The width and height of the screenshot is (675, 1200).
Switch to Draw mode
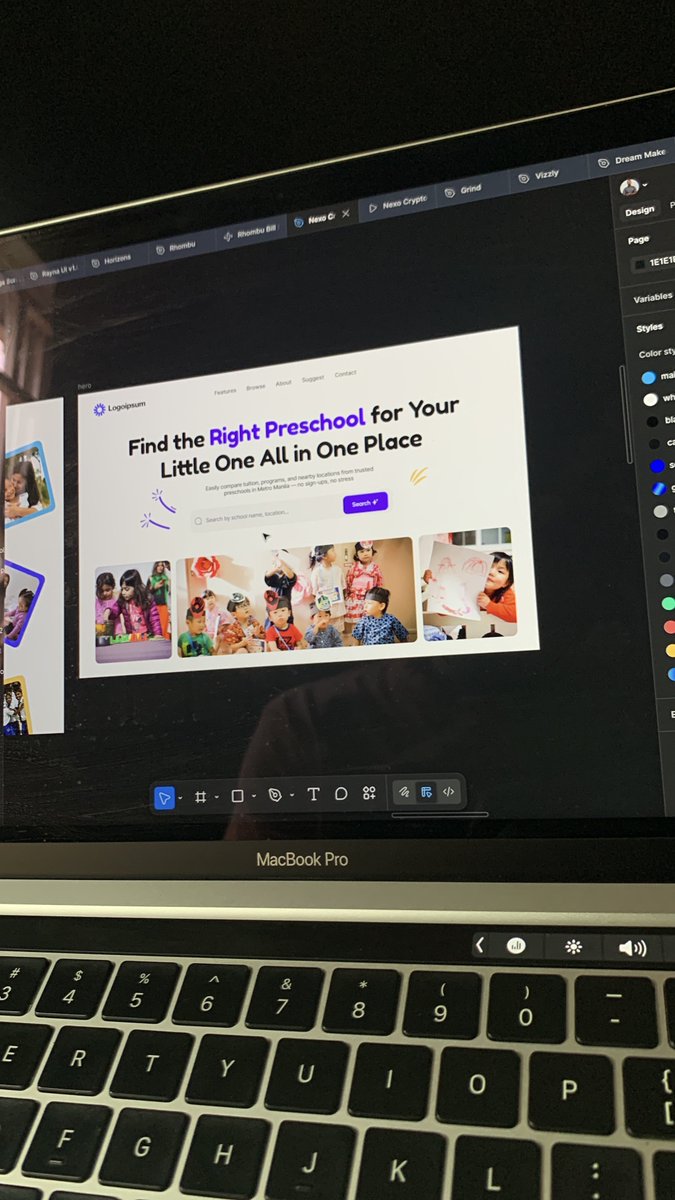pyautogui.click(x=404, y=792)
